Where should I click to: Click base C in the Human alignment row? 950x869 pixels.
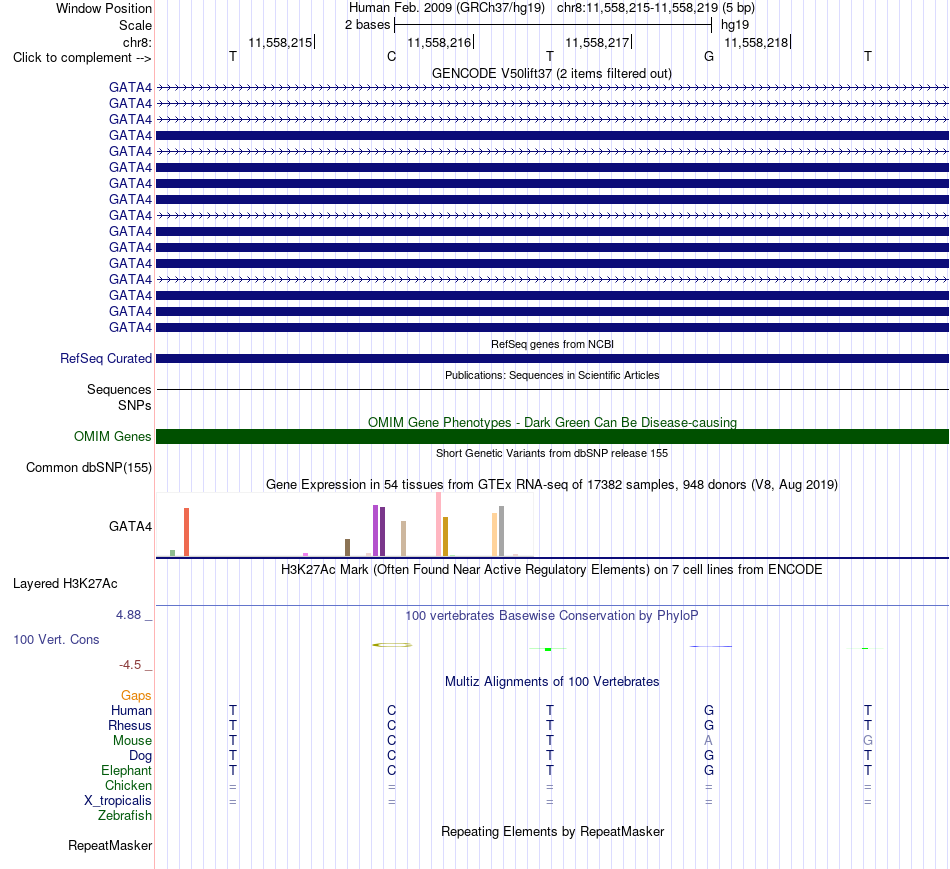391,710
